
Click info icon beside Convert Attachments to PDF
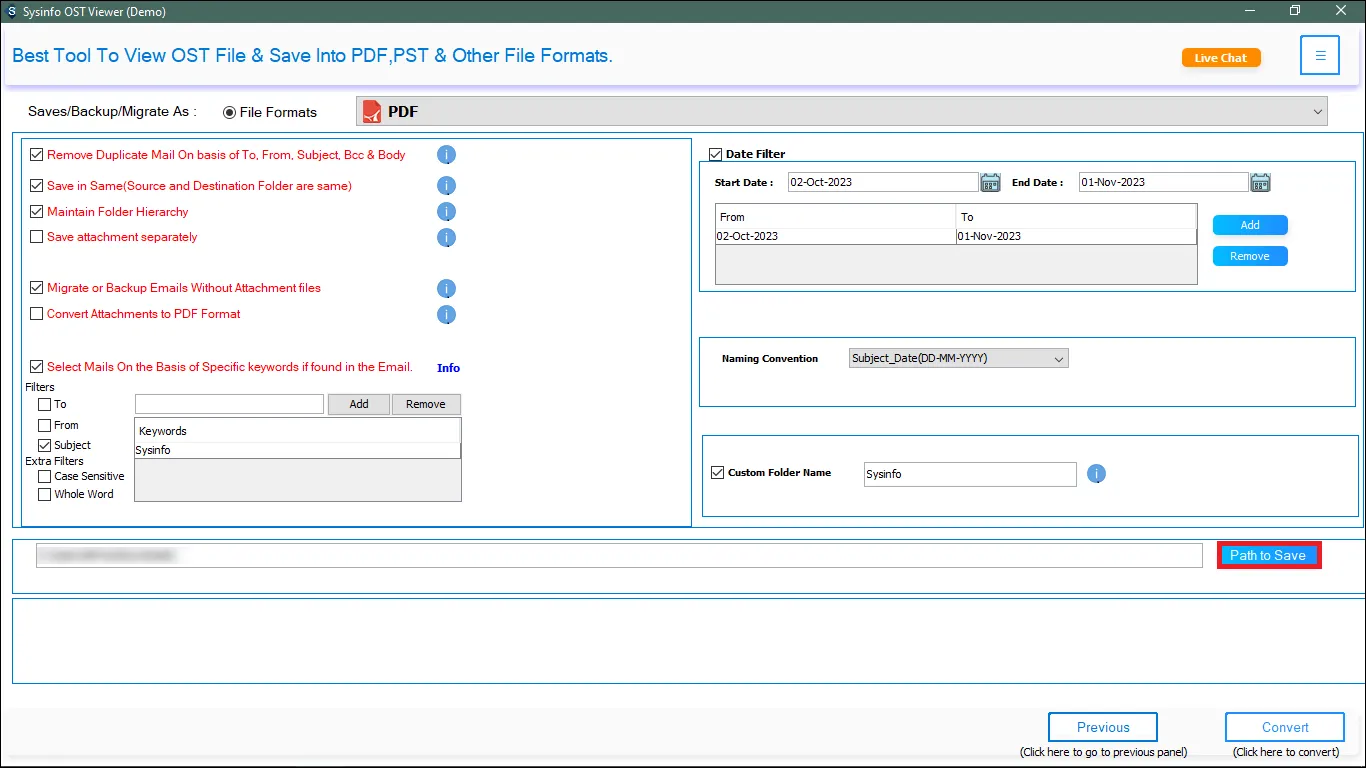[446, 314]
